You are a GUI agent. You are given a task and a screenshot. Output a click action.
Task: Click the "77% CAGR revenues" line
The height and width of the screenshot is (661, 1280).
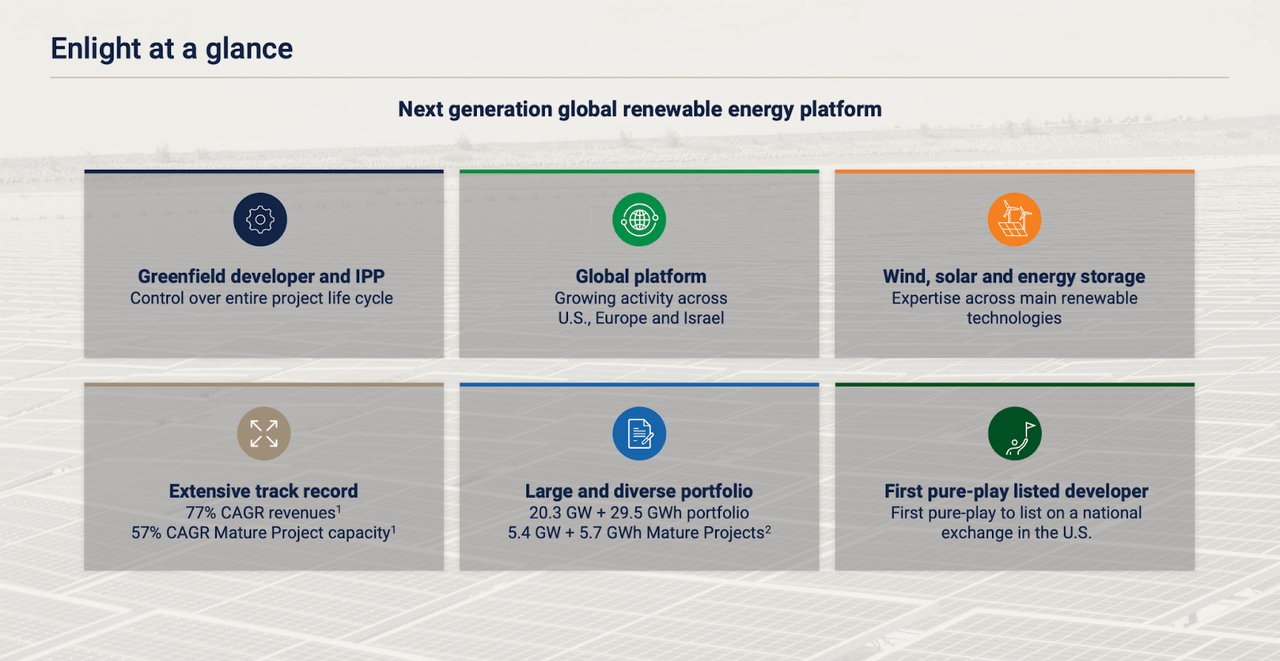(x=263, y=512)
